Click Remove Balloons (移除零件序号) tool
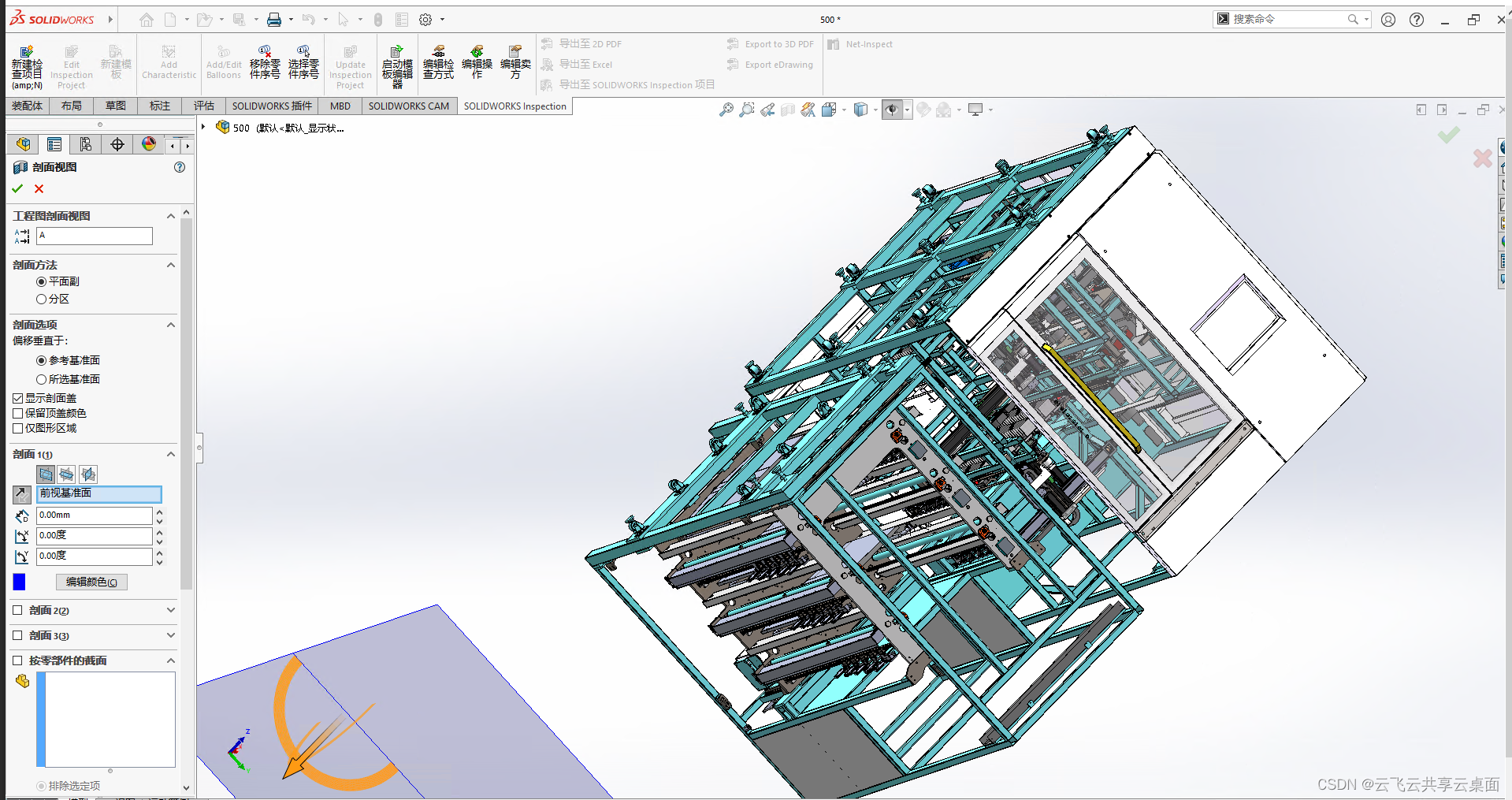The height and width of the screenshot is (800, 1512). tap(265, 63)
